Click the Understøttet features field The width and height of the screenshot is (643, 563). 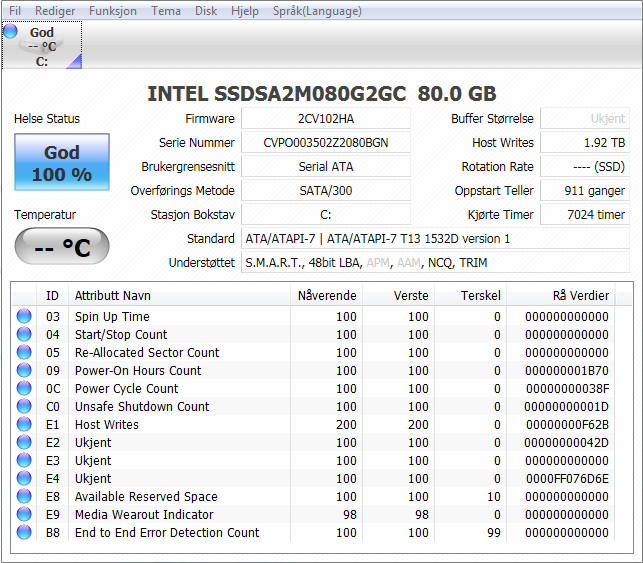(x=436, y=262)
